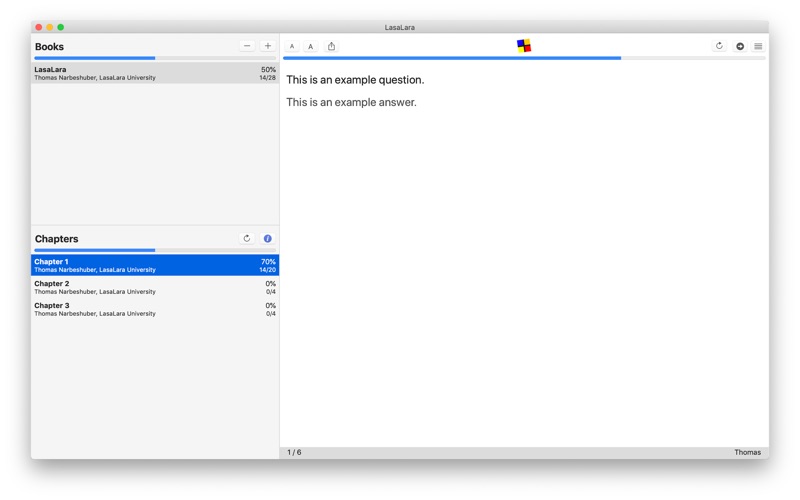The image size is (800, 500).
Task: Open the share icon in toolbar
Action: tap(331, 46)
